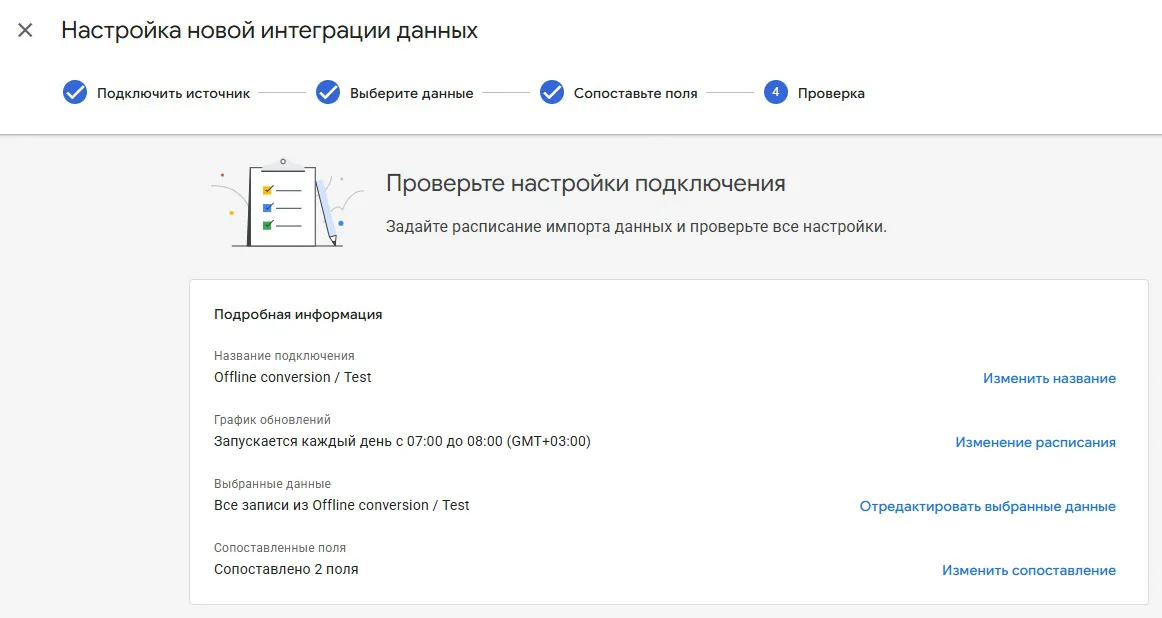Viewport: 1162px width, 618px height.
Task: Click the text Сопоставлено 2 поля
Action: pyautogui.click(x=286, y=569)
